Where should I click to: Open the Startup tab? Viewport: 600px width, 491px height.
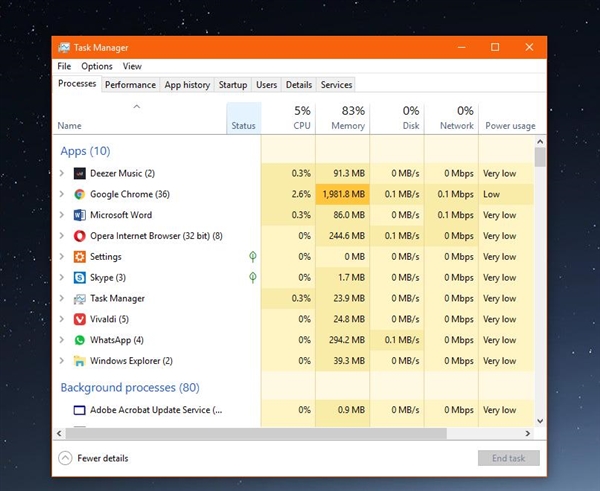coord(233,85)
